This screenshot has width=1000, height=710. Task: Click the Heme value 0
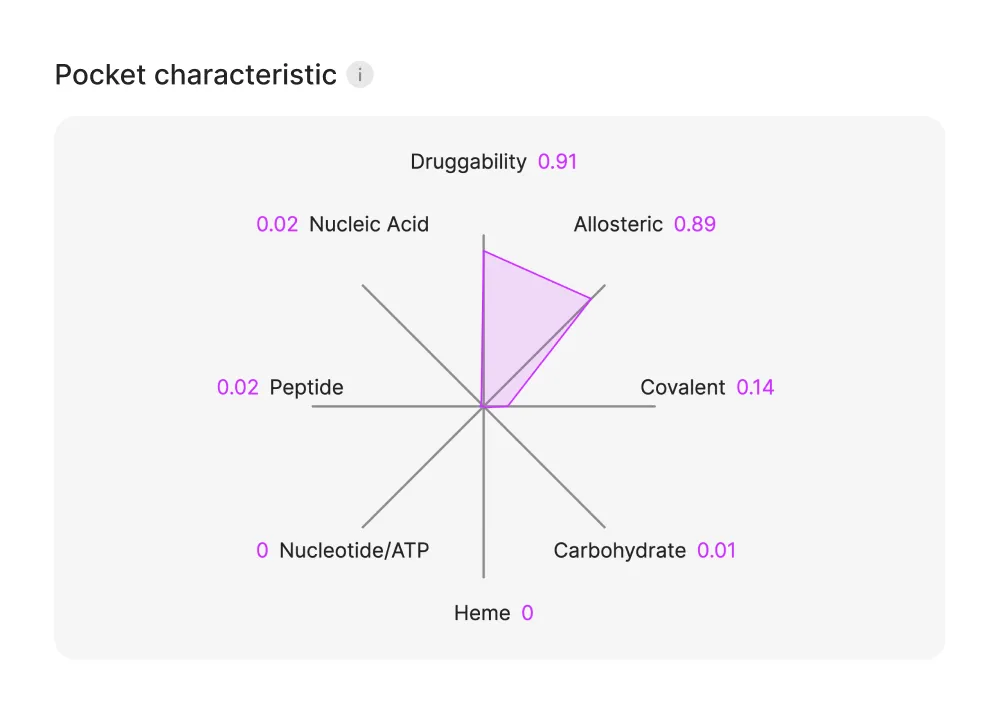(x=527, y=613)
